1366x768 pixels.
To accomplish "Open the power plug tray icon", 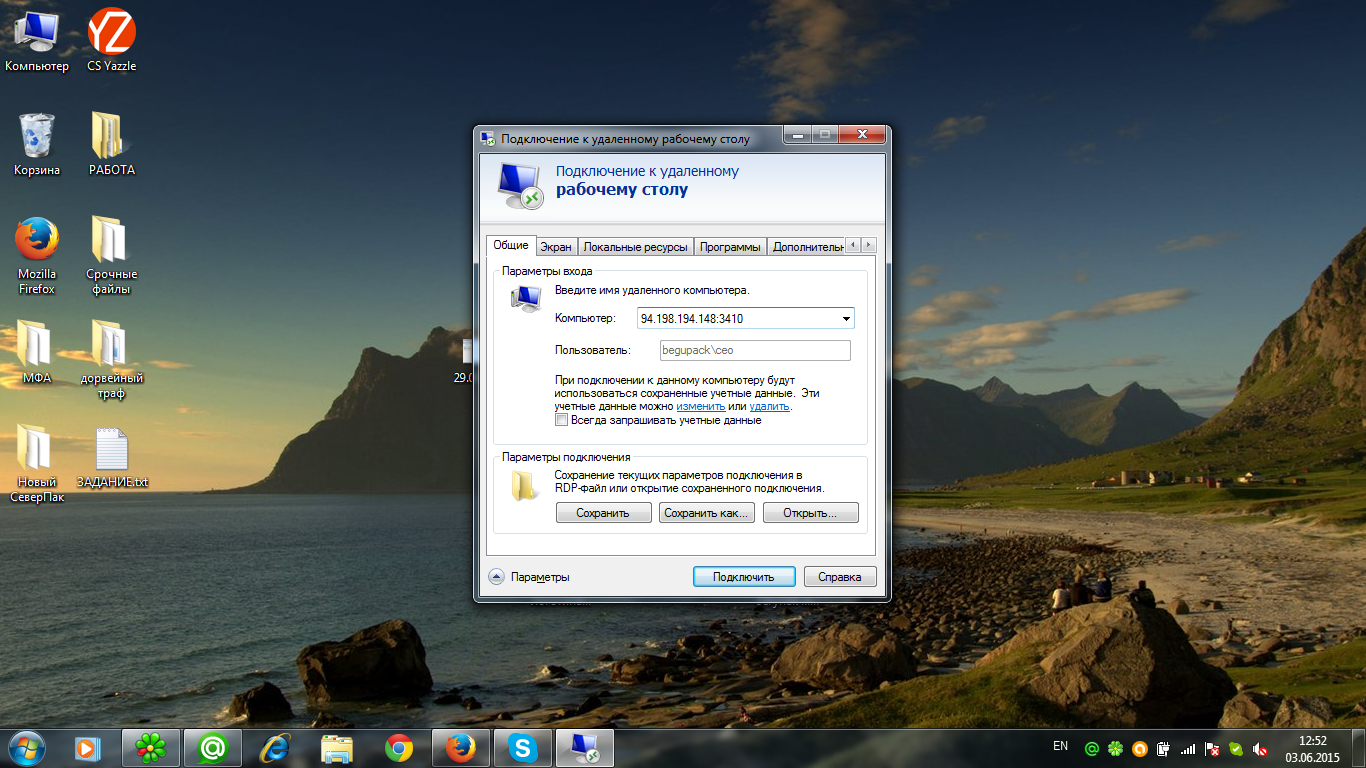I will tap(1164, 748).
